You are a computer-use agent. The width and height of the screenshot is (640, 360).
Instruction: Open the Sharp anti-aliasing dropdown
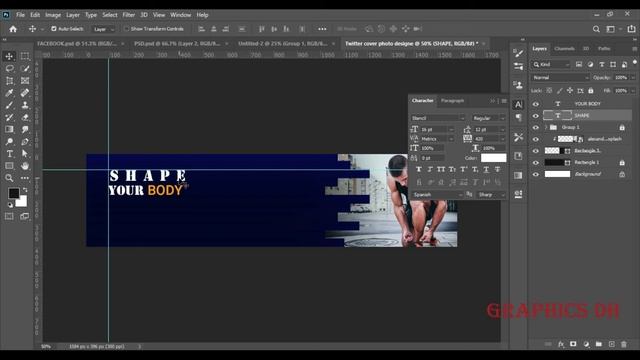tap(491, 195)
